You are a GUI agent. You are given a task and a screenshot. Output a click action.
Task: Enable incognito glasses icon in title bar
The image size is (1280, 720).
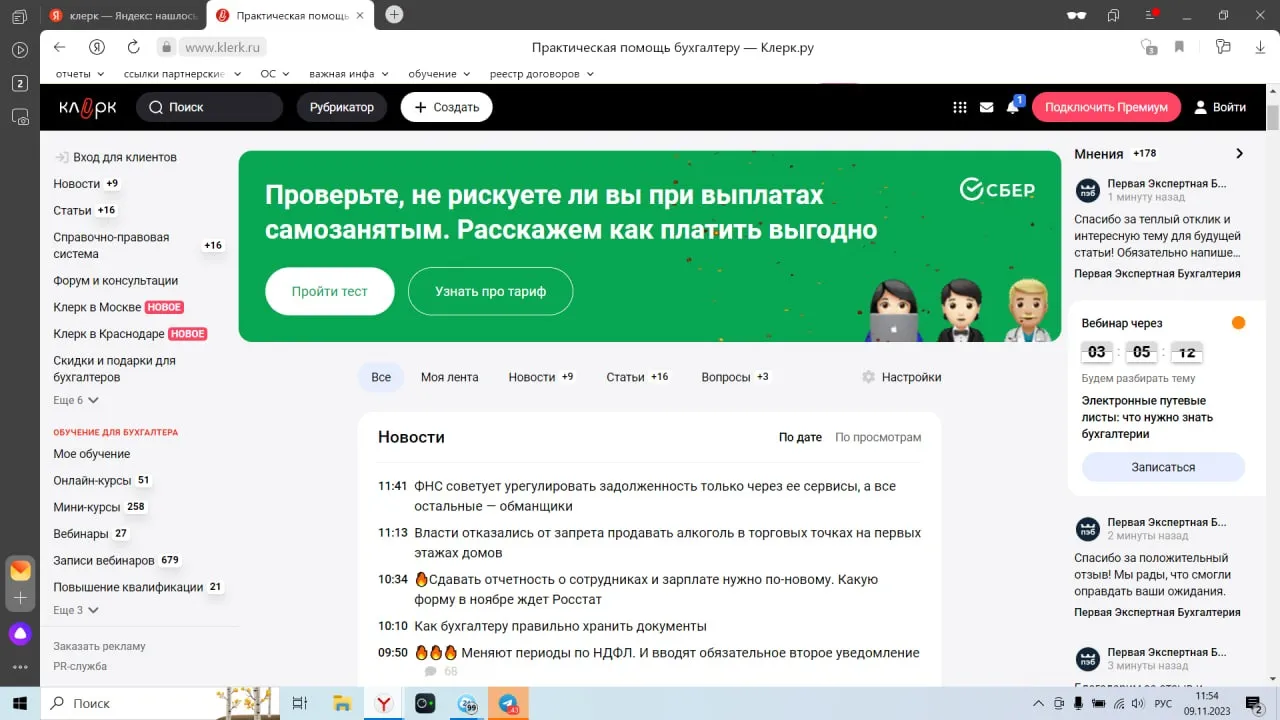[1076, 15]
